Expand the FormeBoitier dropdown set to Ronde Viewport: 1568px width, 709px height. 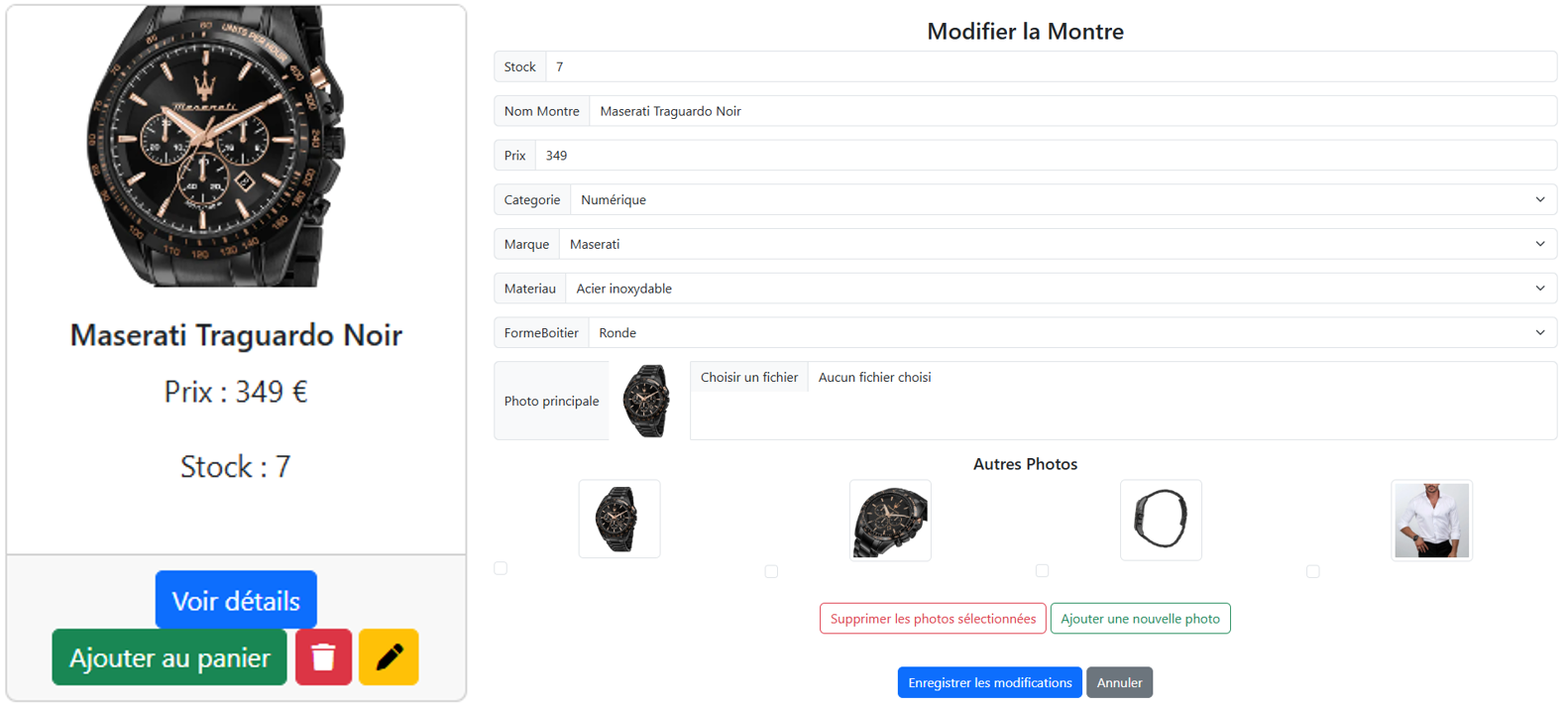click(1072, 333)
